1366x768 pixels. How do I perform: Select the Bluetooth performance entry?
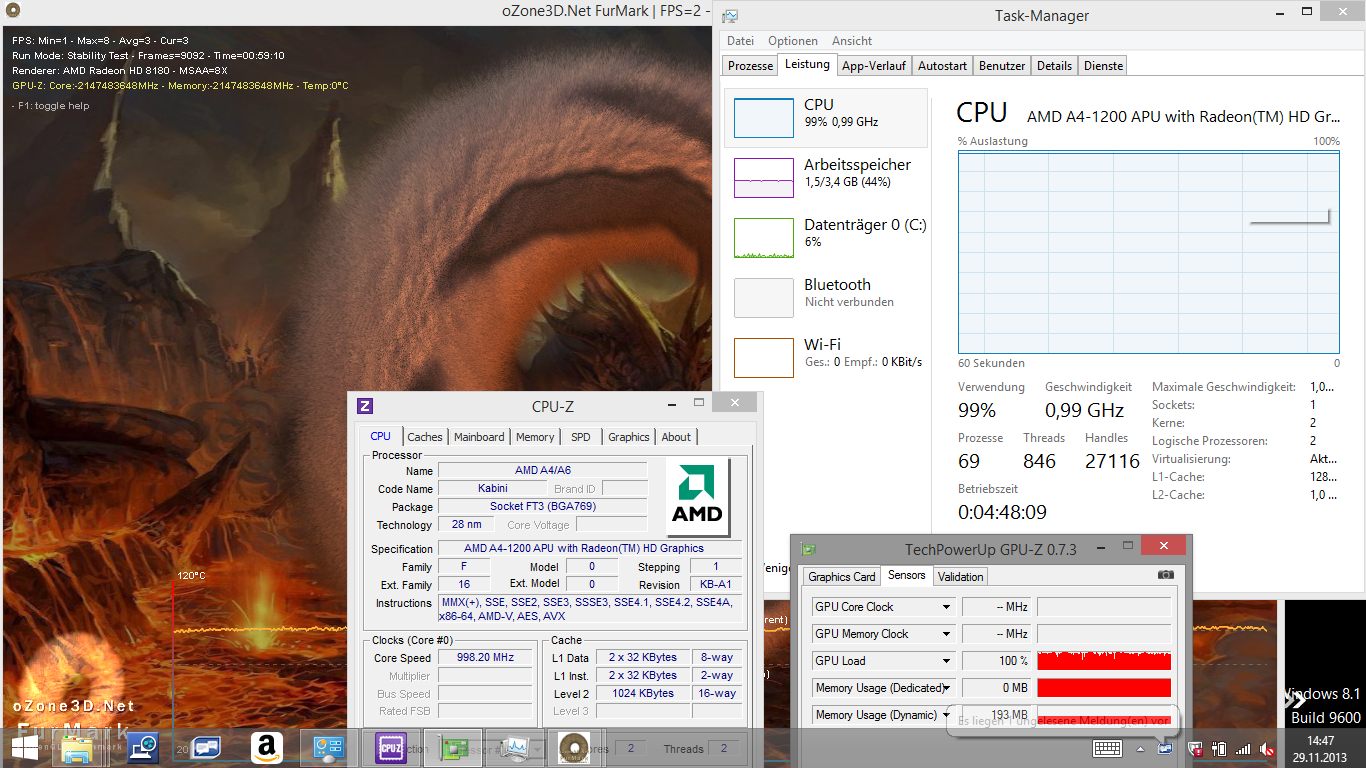826,297
